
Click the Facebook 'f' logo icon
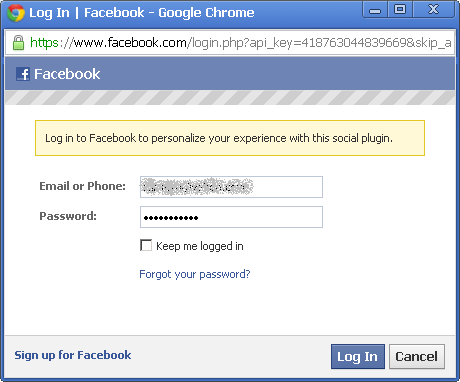pyautogui.click(x=23, y=74)
